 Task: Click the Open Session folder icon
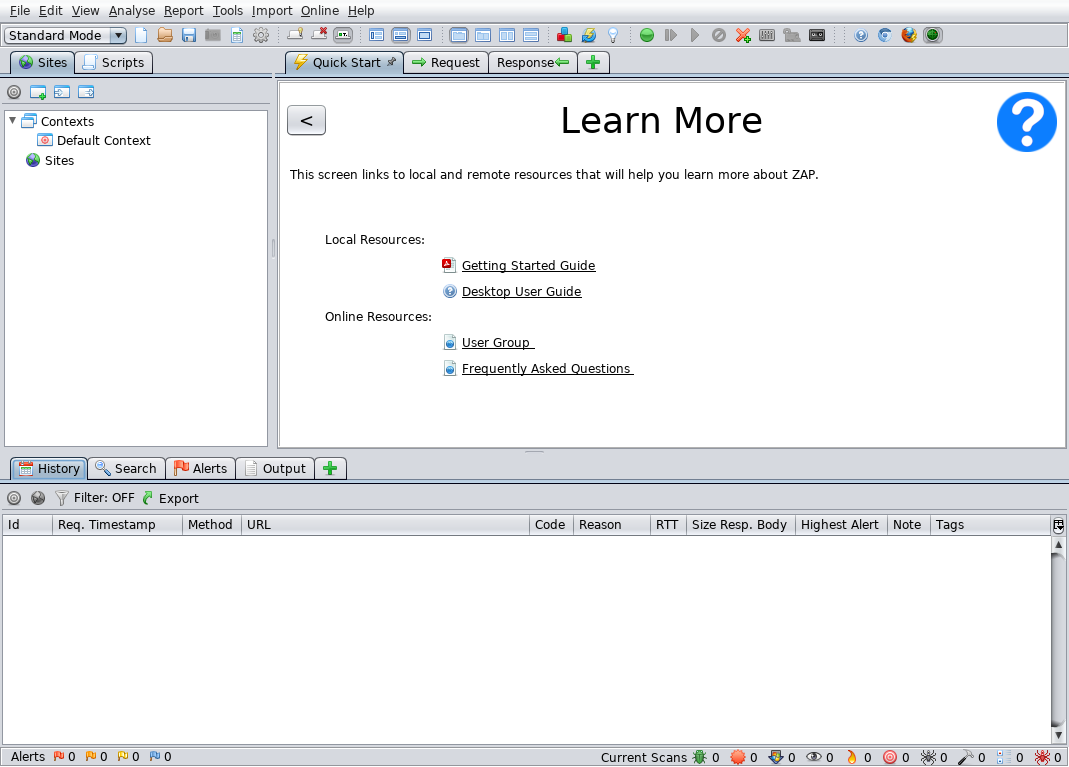(165, 35)
